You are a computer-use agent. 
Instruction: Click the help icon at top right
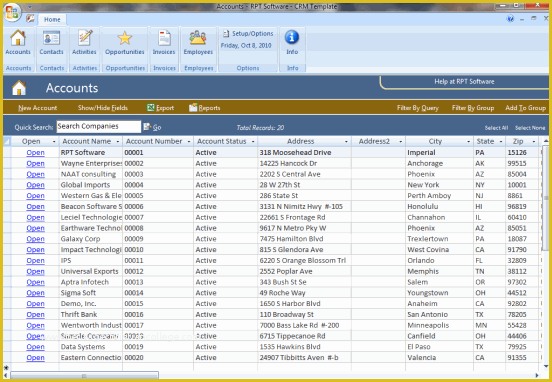[510, 19]
